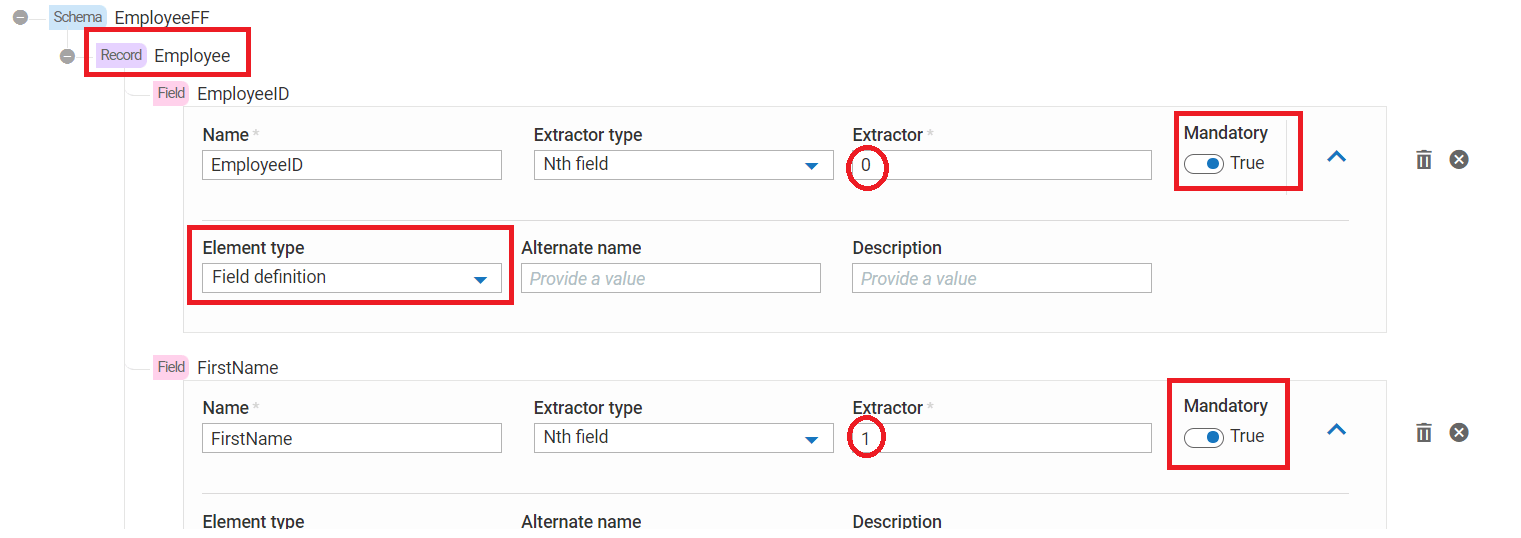Toggle Mandatory switch for FirstName
Image resolution: width=1521 pixels, height=538 pixels.
tap(1203, 437)
